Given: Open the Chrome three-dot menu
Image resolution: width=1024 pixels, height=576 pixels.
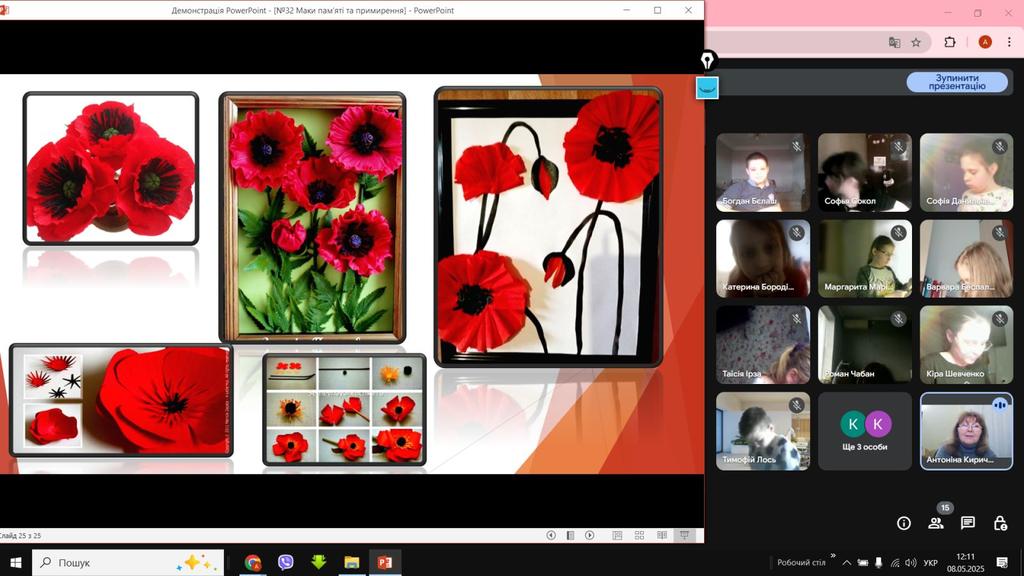Looking at the screenshot, I should (1010, 42).
